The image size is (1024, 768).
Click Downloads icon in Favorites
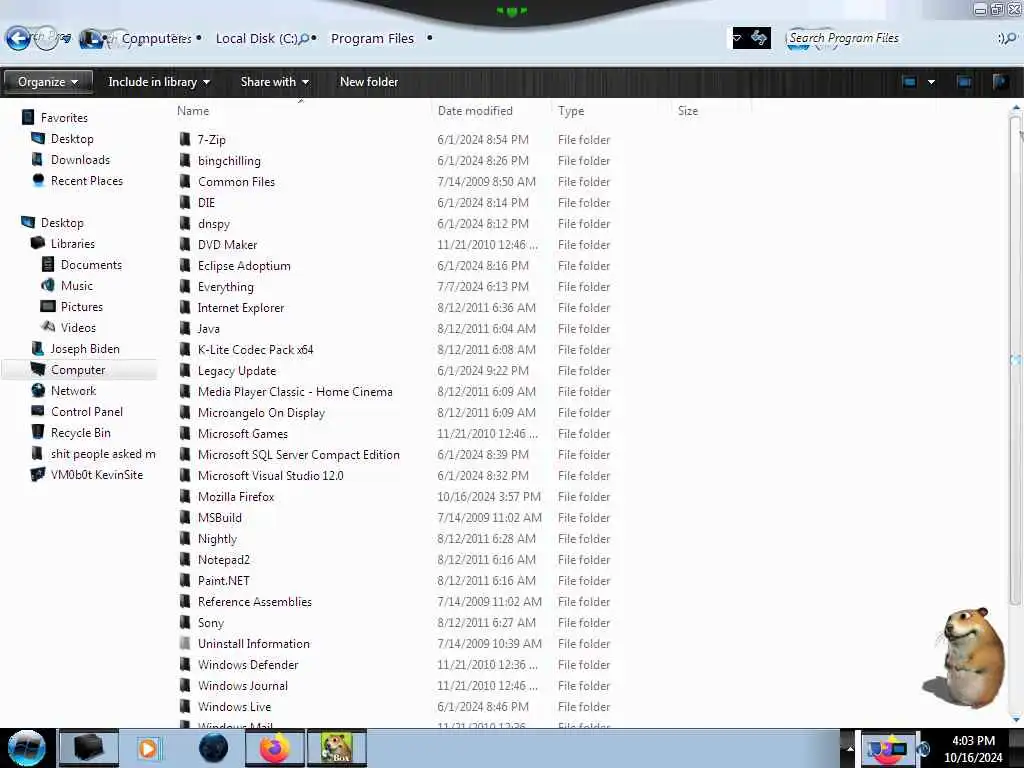point(38,159)
